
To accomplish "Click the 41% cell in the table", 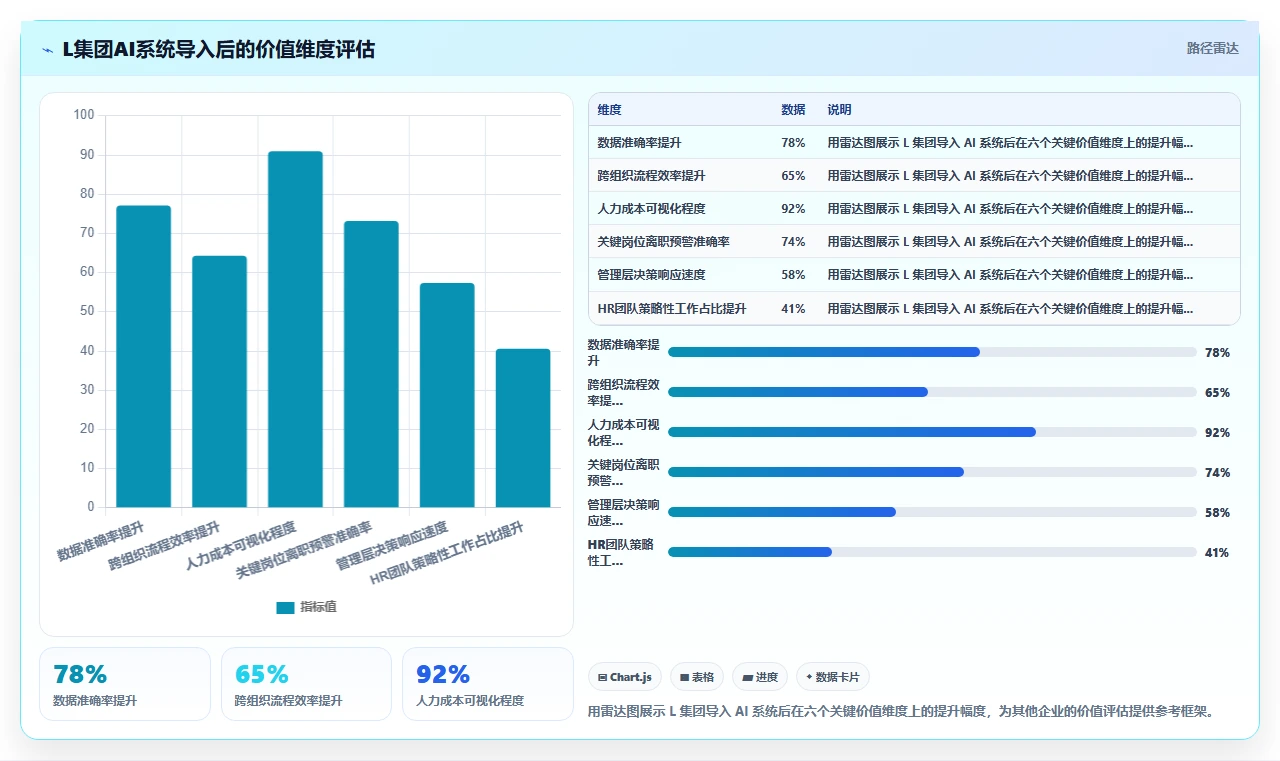I will click(793, 309).
